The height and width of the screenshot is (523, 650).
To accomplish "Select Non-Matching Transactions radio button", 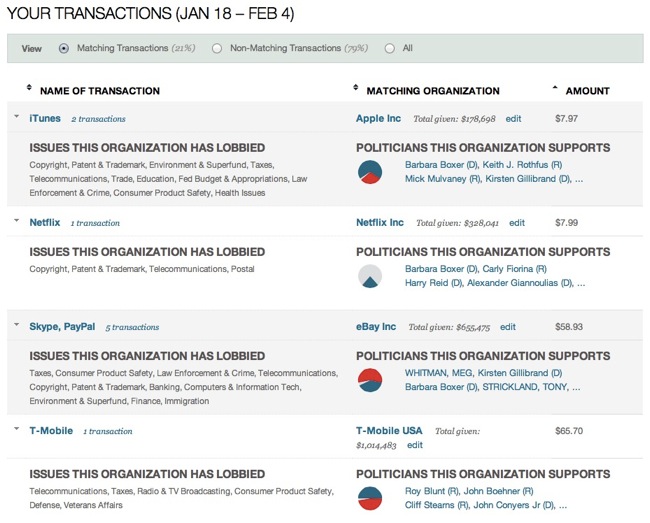I will [217, 48].
